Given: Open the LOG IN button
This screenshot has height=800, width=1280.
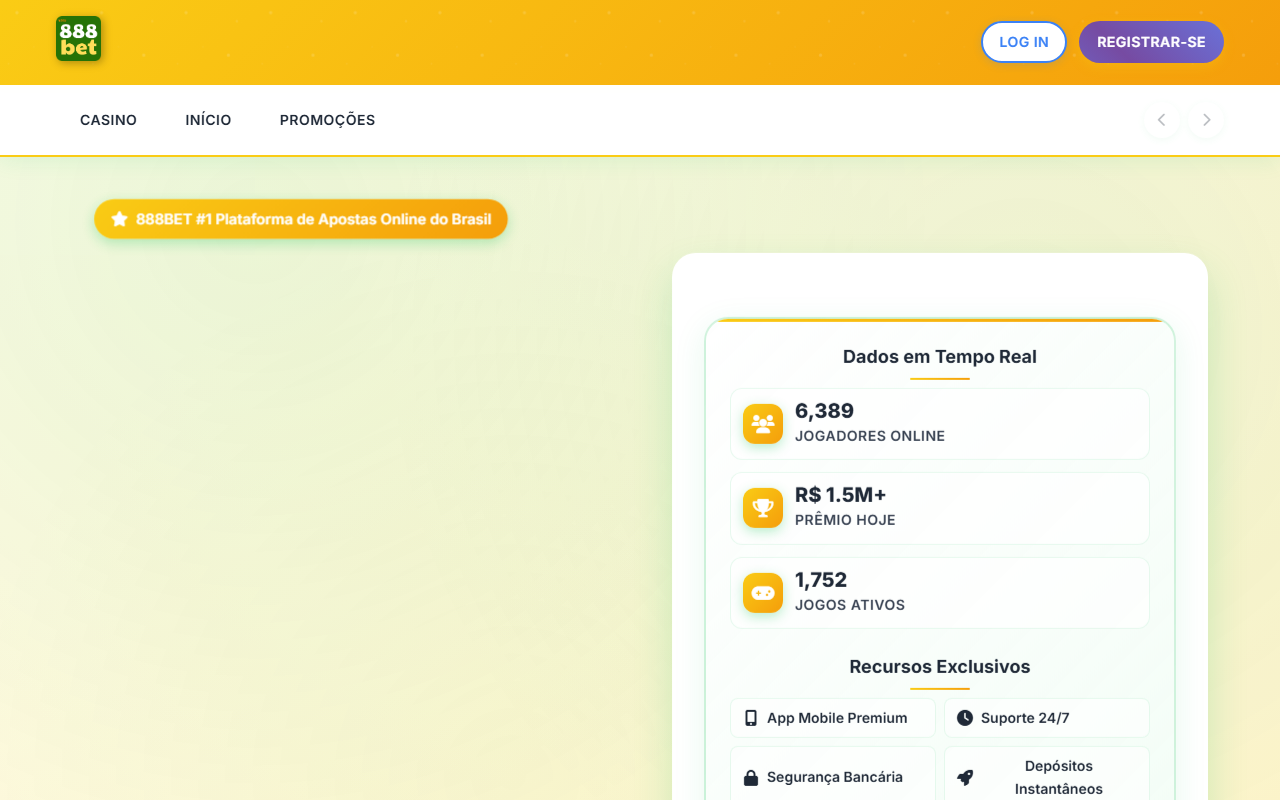Looking at the screenshot, I should [1024, 42].
